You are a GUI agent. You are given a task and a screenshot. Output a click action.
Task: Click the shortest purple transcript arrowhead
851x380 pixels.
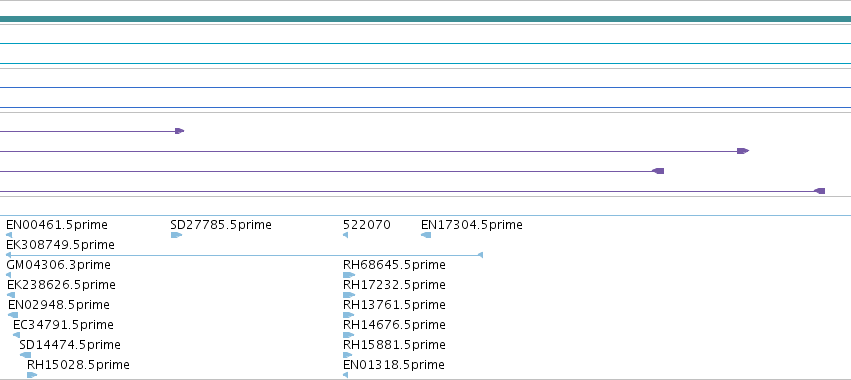tap(180, 131)
